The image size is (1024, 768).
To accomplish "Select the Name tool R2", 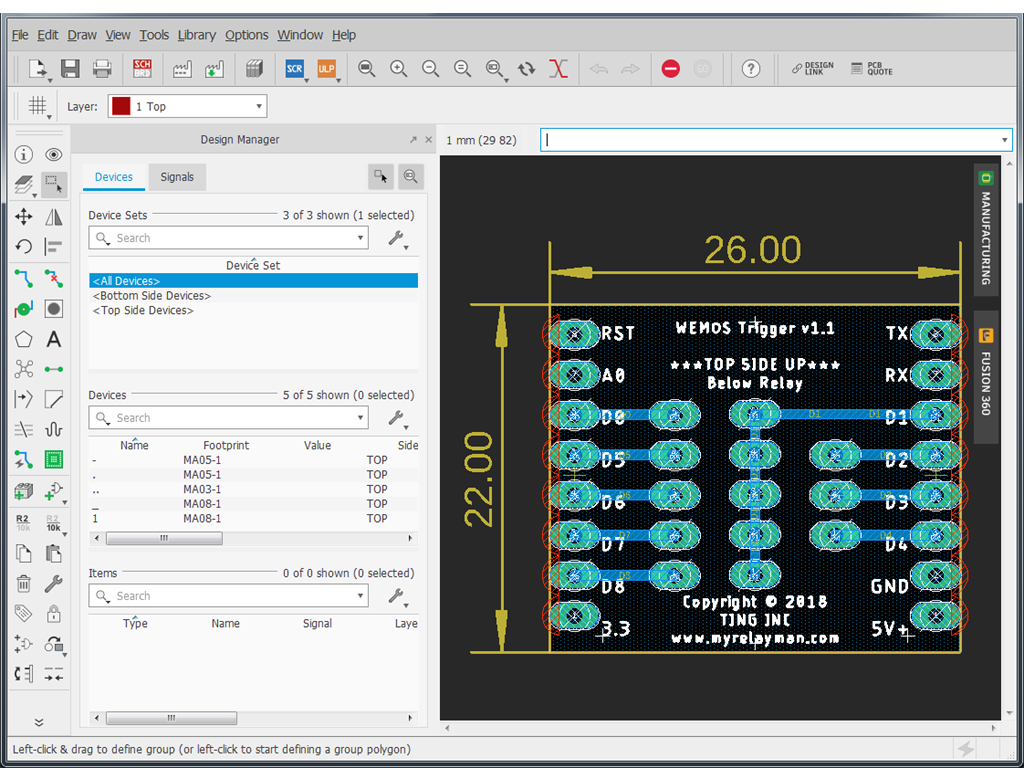I will pyautogui.click(x=23, y=522).
